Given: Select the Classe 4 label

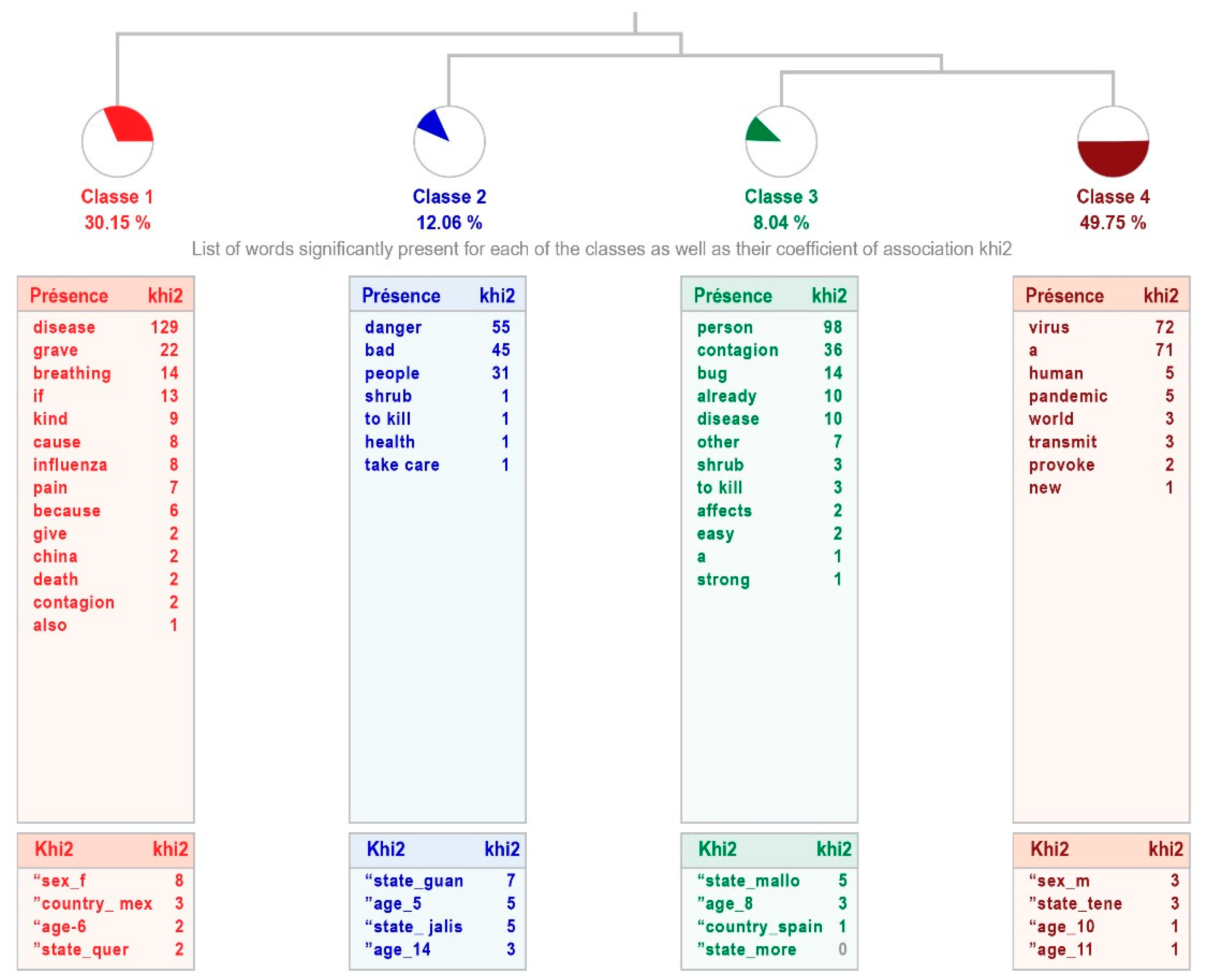Looking at the screenshot, I should coord(1112,196).
